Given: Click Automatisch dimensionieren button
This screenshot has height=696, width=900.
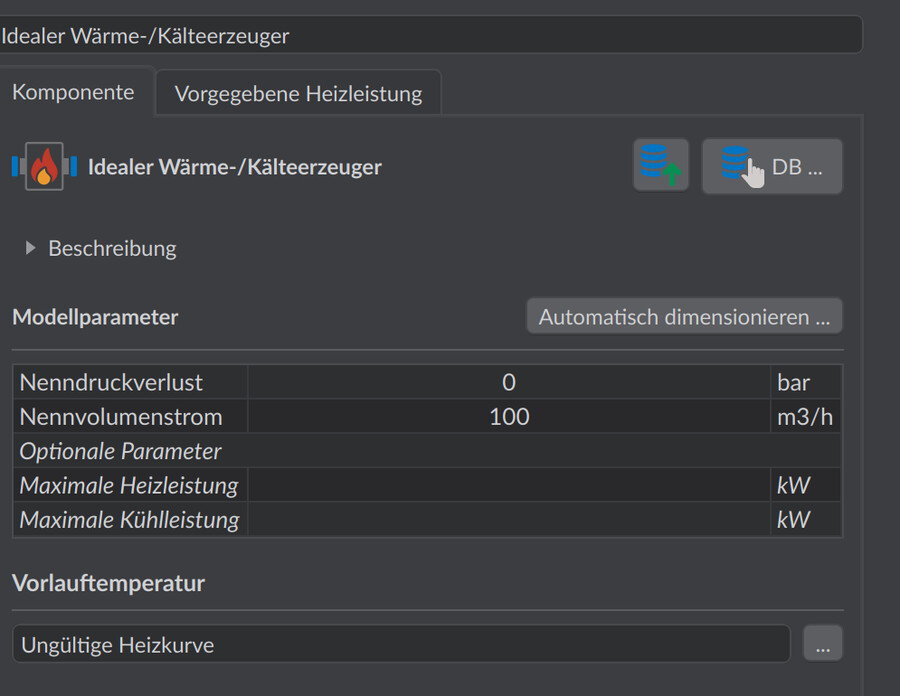Looking at the screenshot, I should tap(684, 317).
